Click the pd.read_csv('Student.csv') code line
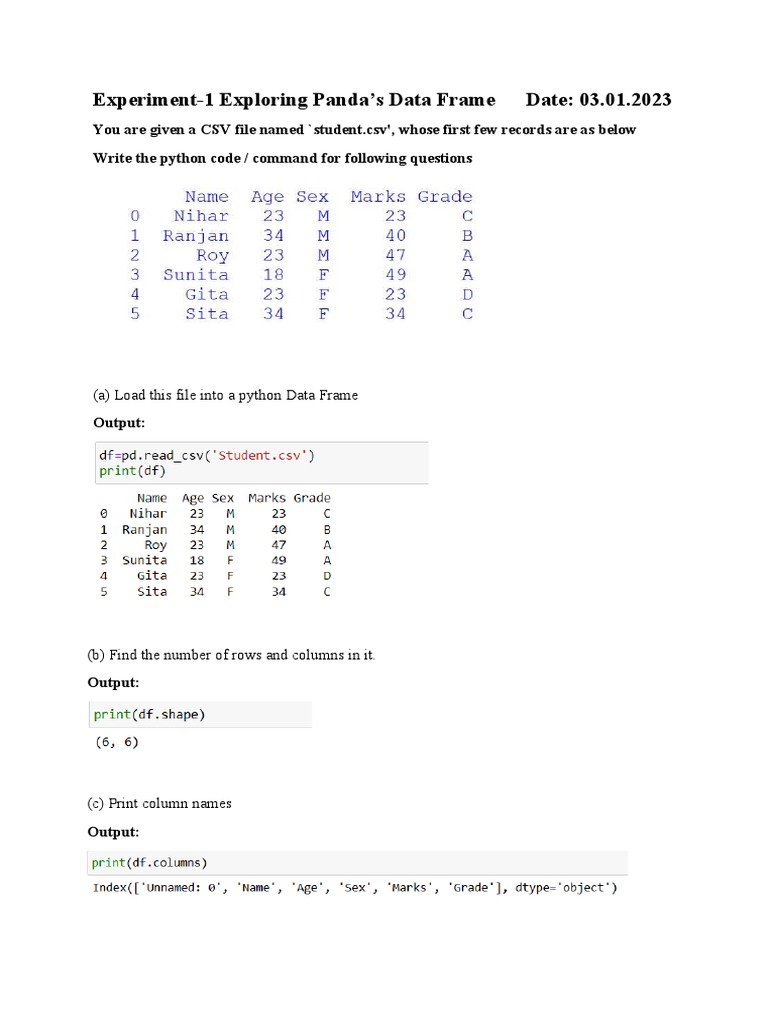This screenshot has height=1024, width=768. [x=207, y=455]
